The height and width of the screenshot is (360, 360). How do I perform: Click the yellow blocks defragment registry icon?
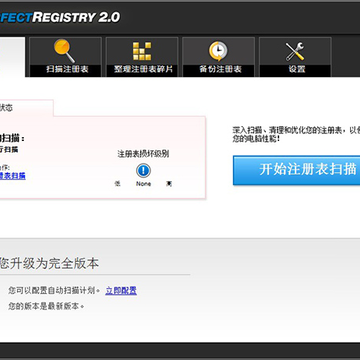(142, 51)
